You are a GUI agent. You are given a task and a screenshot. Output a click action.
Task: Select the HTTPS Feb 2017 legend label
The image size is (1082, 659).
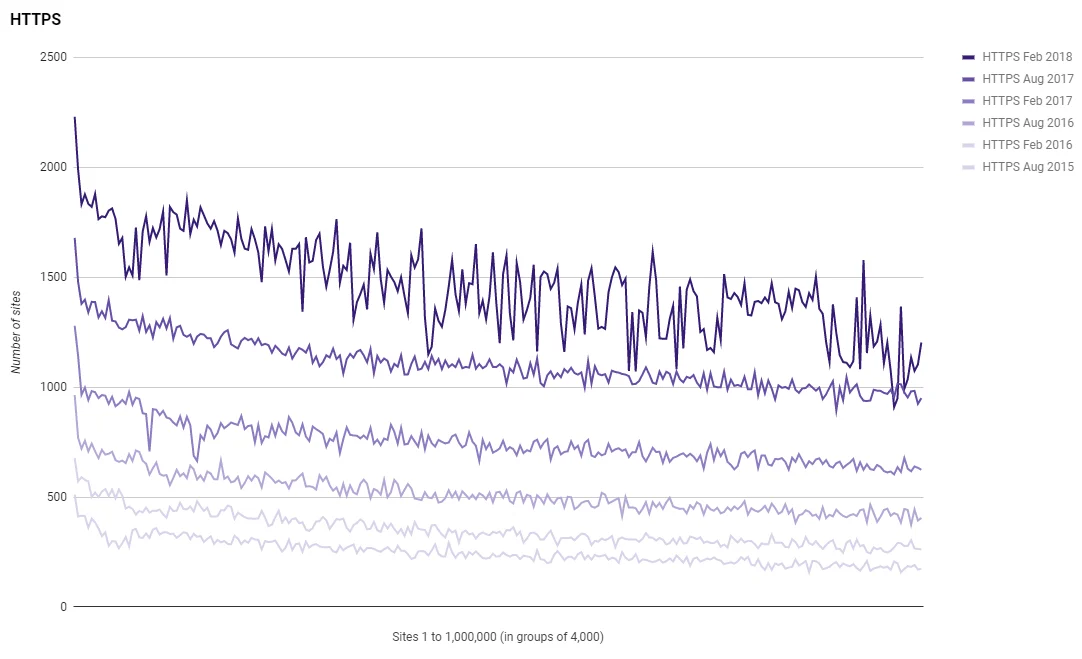[x=1027, y=101]
